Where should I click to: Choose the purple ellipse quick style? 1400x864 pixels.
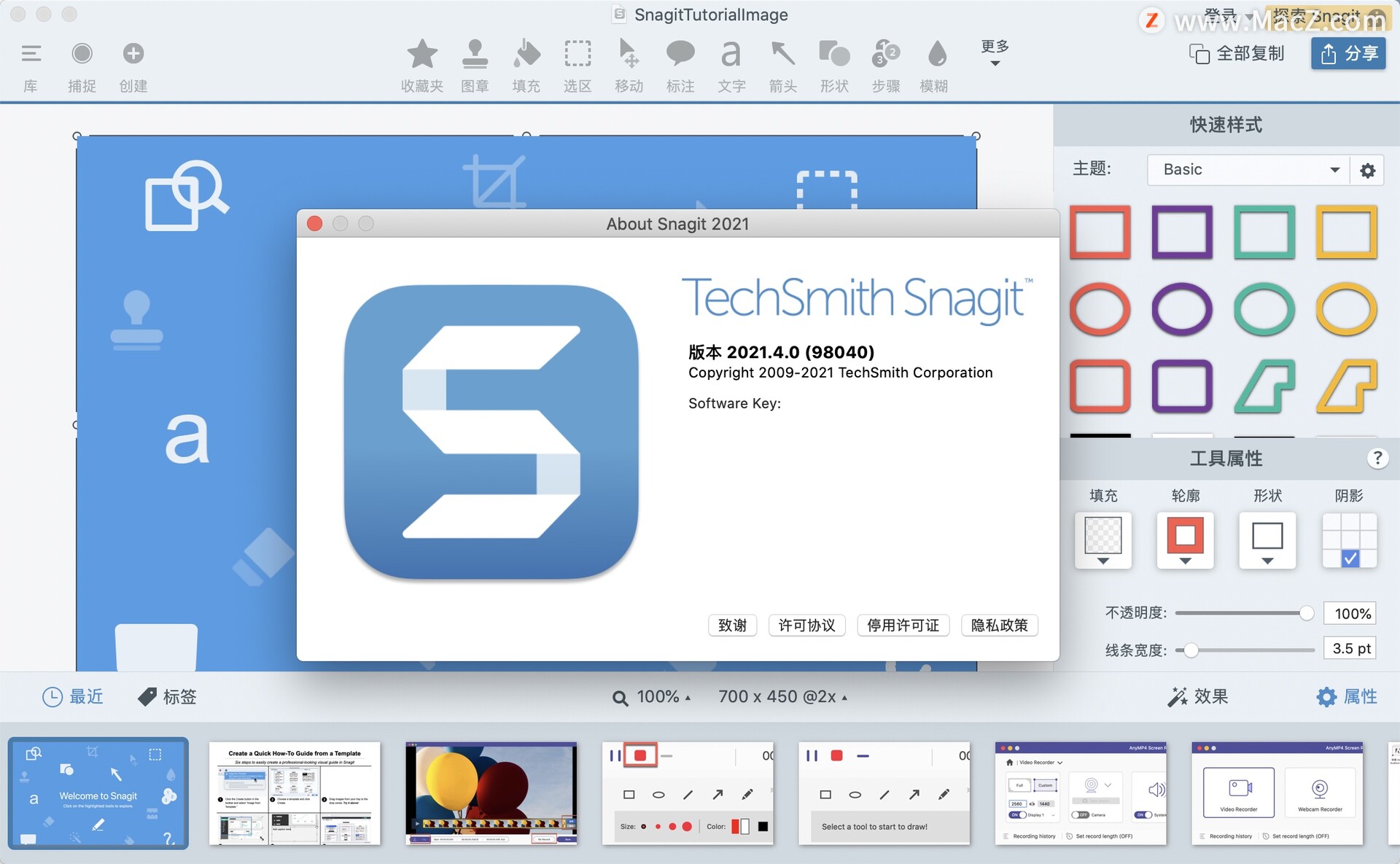tap(1182, 309)
